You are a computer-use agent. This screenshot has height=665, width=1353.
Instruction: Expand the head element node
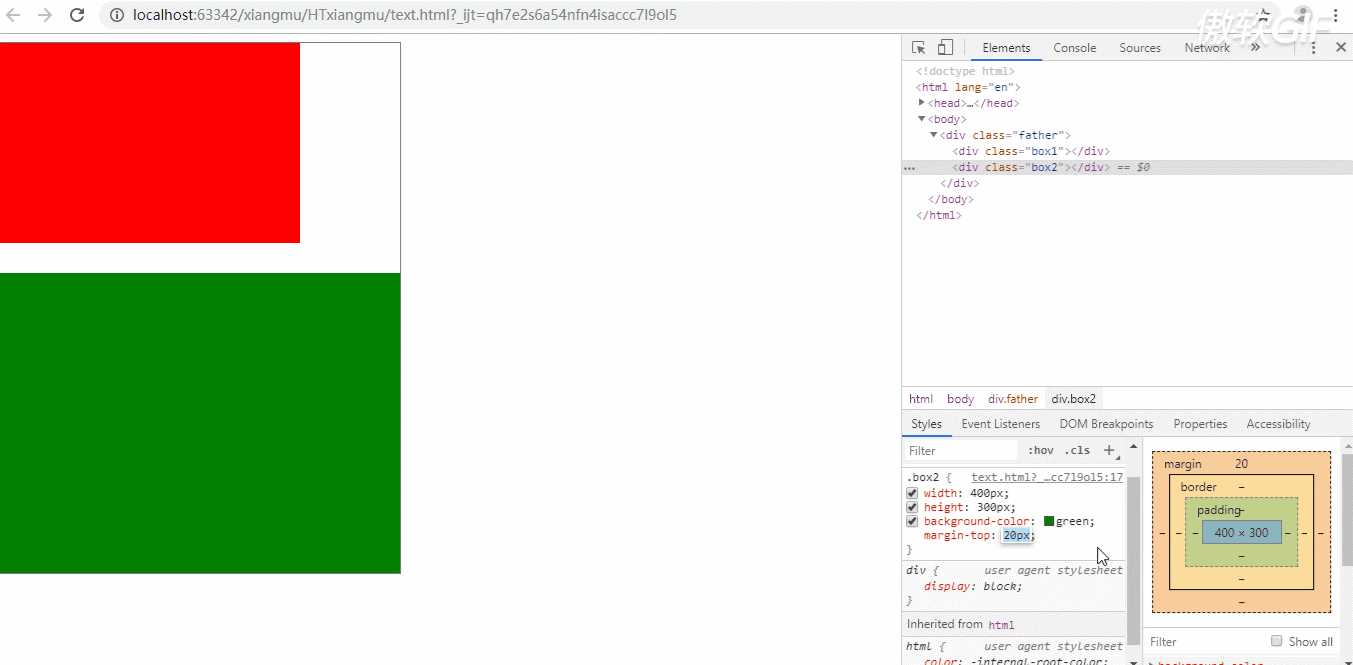pyautogui.click(x=922, y=103)
